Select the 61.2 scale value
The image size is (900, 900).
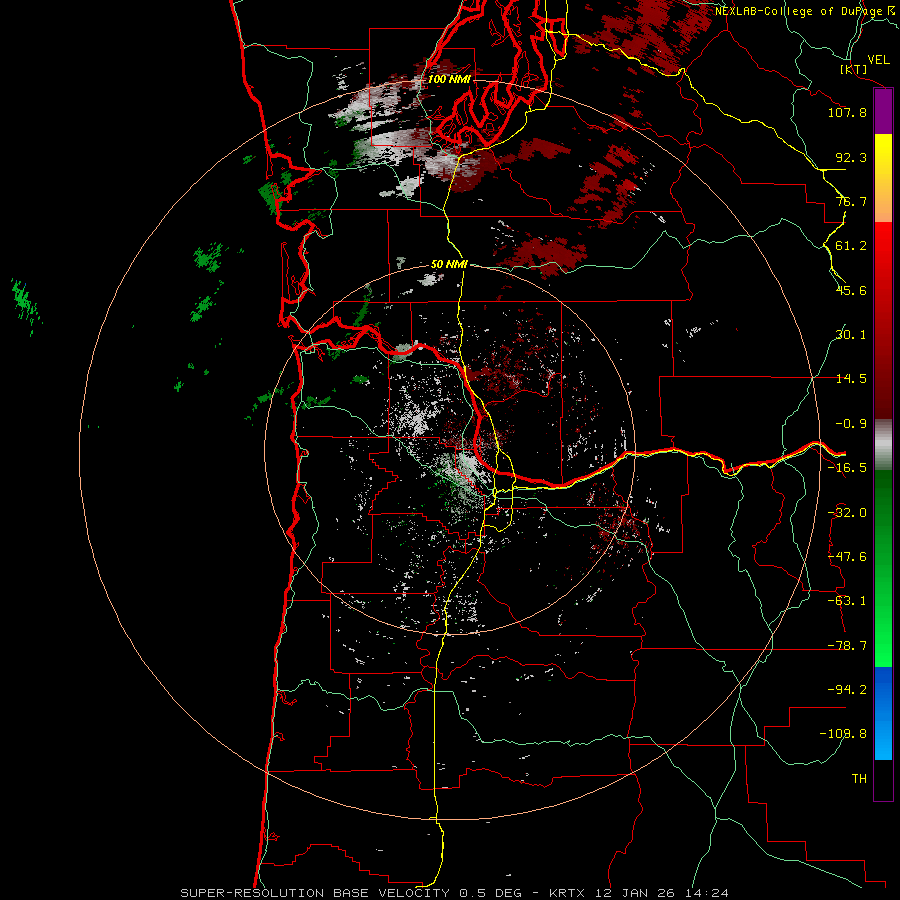pos(851,246)
